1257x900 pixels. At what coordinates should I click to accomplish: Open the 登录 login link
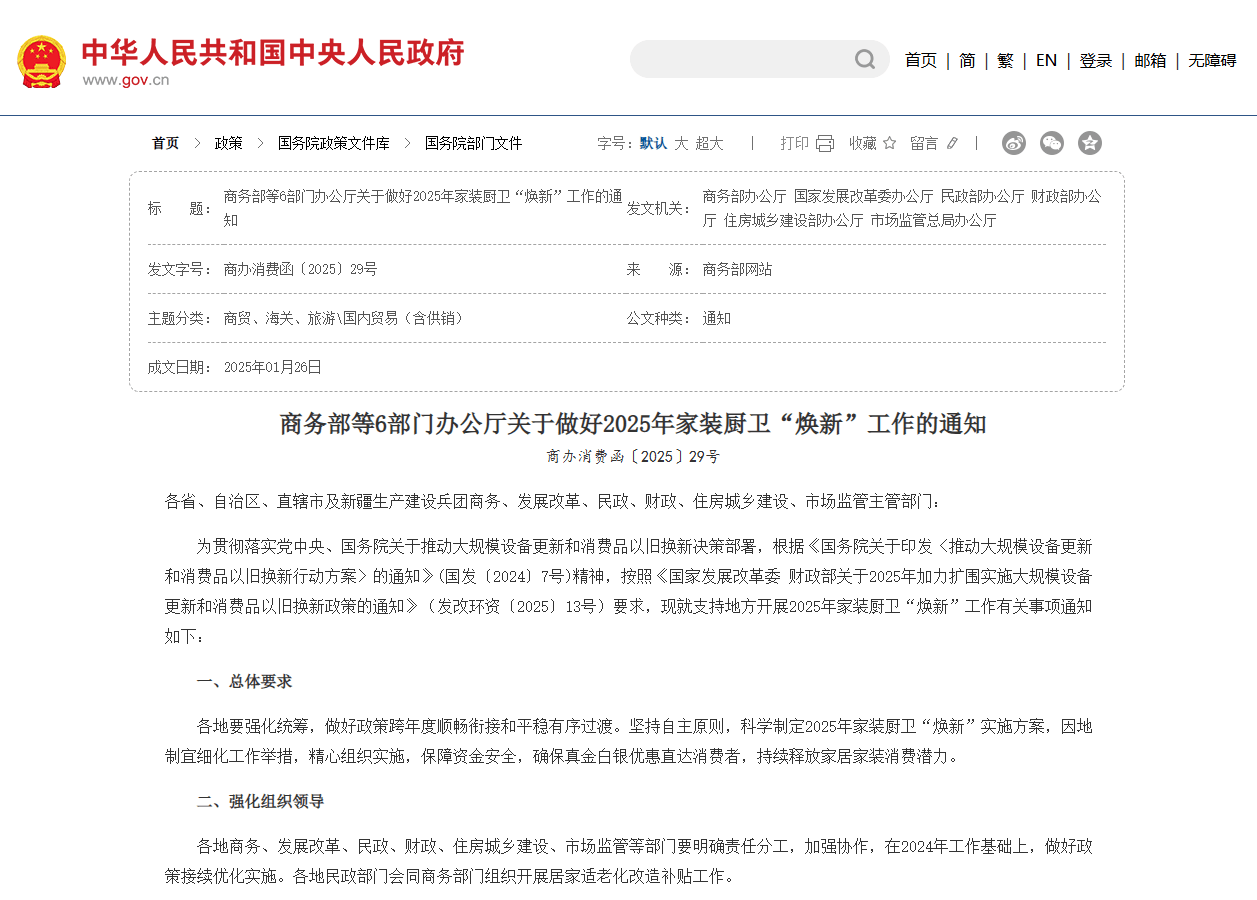(x=1095, y=60)
